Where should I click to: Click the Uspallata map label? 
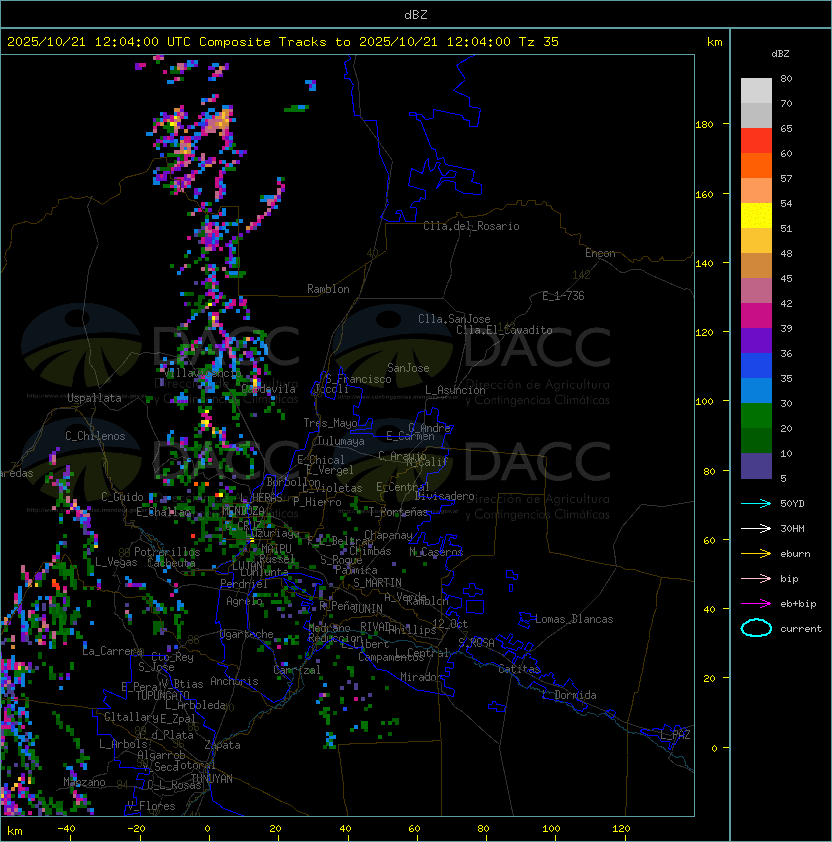pyautogui.click(x=94, y=398)
